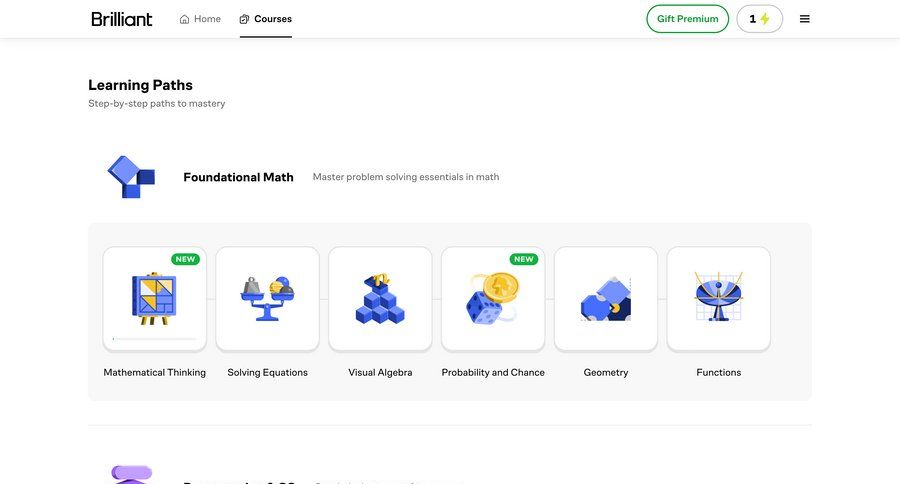Open the Probability and Chance dice icon
900x484 pixels.
493,298
